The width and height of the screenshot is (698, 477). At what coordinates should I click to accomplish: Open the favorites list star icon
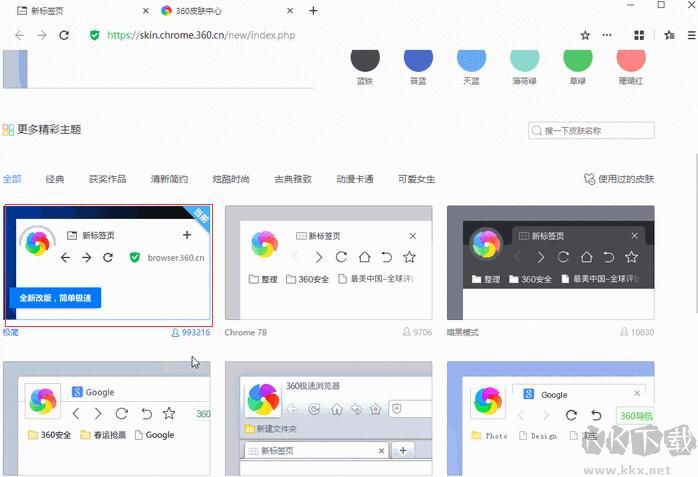tap(669, 35)
